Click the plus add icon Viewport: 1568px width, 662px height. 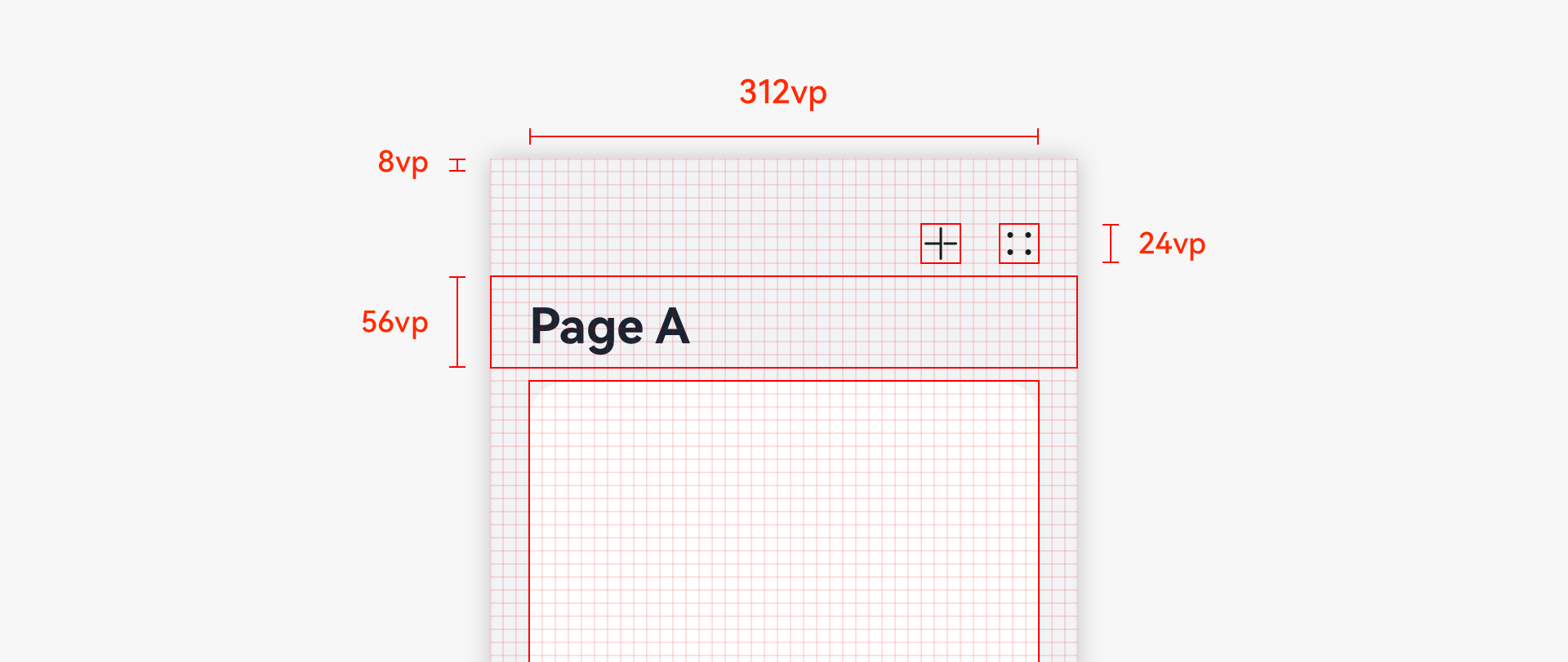tap(941, 244)
